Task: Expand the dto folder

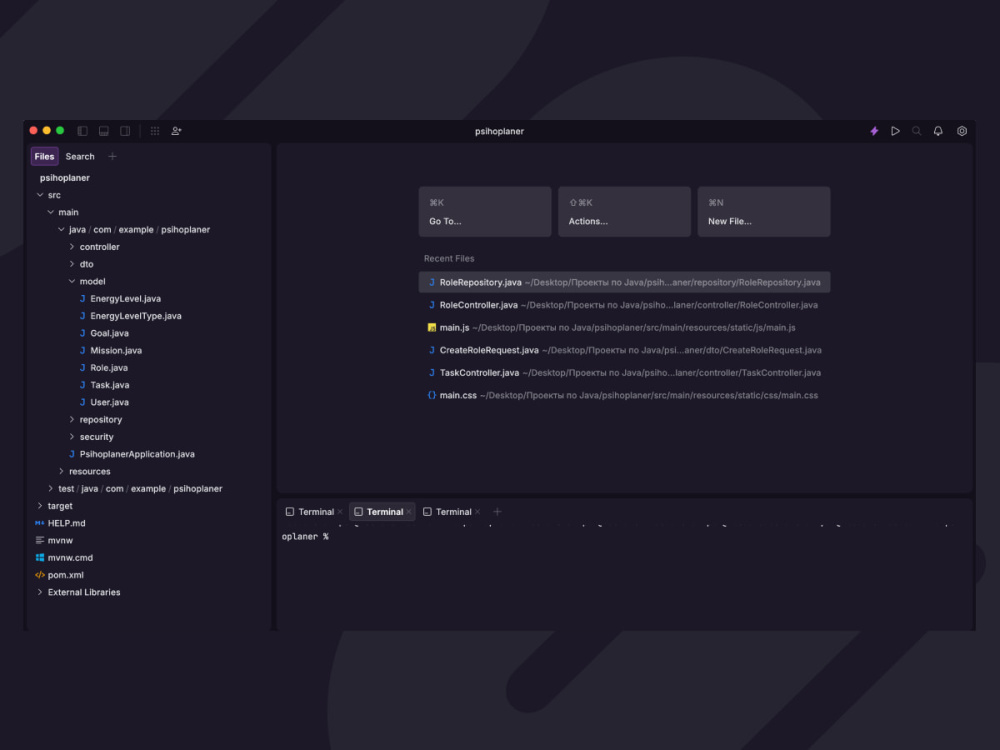Action: tap(72, 263)
